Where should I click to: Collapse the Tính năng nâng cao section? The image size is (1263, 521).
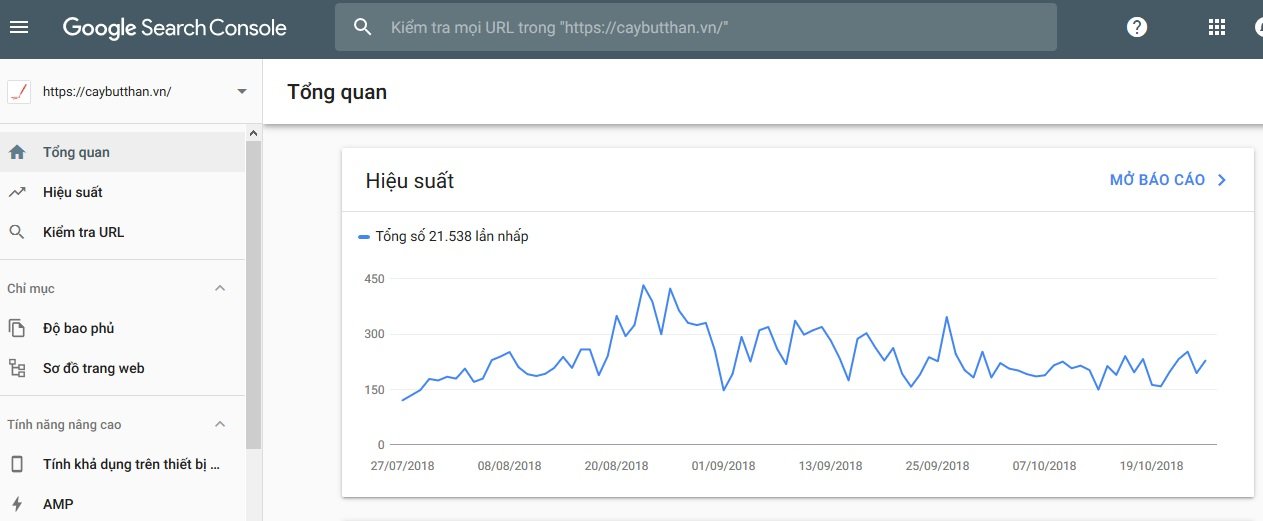(x=221, y=425)
